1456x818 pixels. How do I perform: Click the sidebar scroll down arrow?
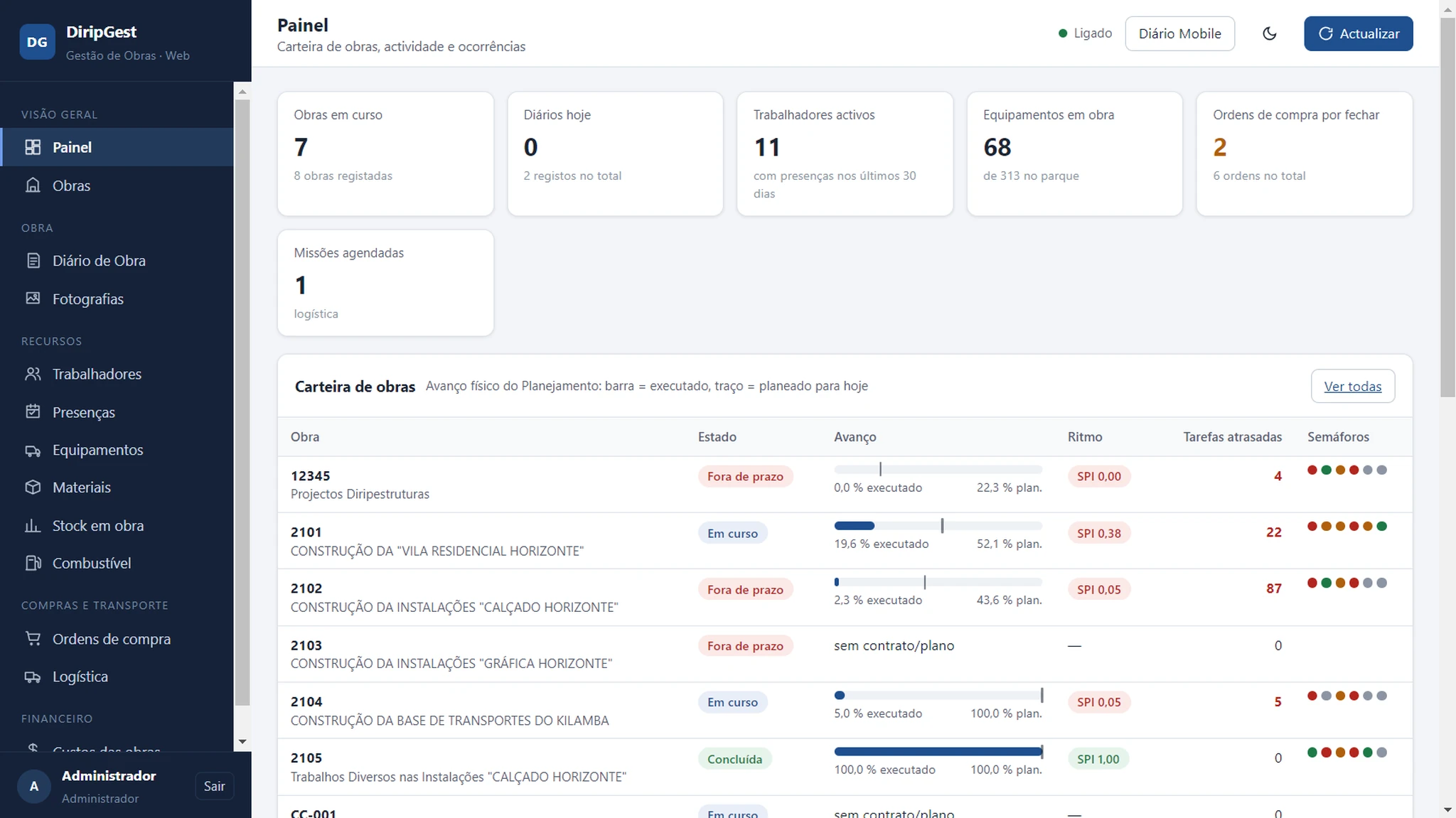[242, 742]
